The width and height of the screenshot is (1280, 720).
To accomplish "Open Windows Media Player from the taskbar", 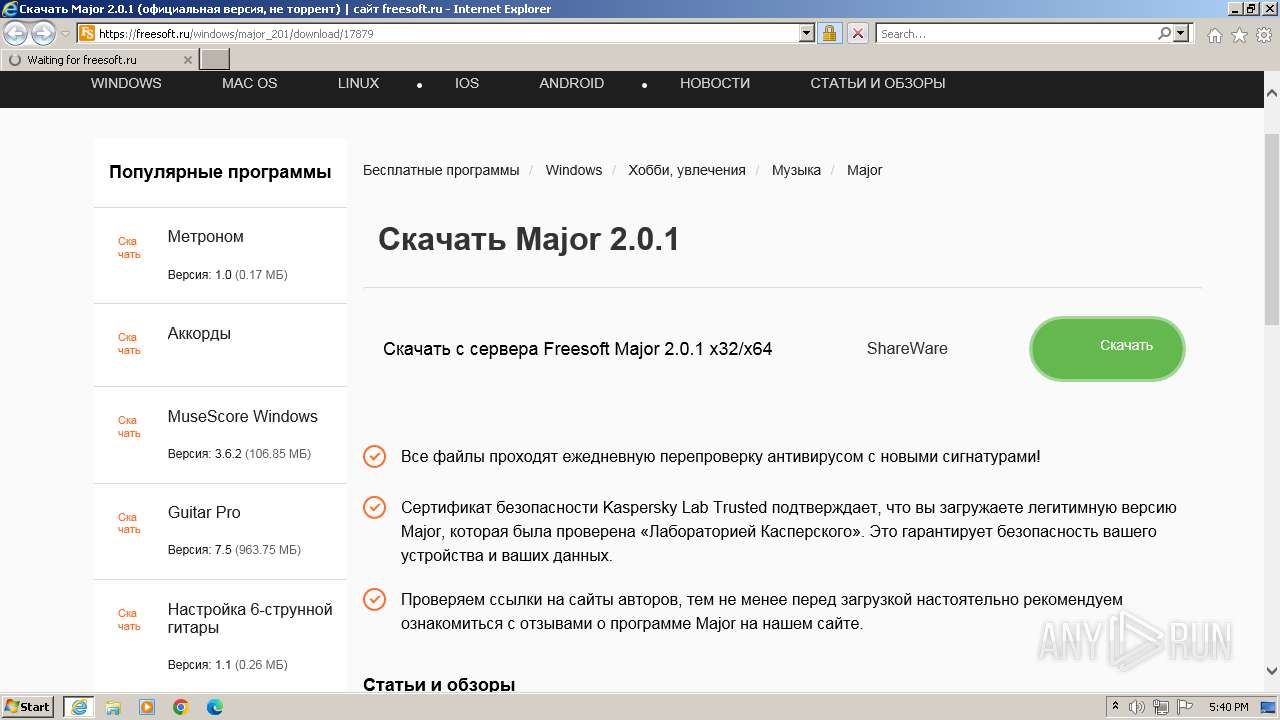I will (x=147, y=707).
